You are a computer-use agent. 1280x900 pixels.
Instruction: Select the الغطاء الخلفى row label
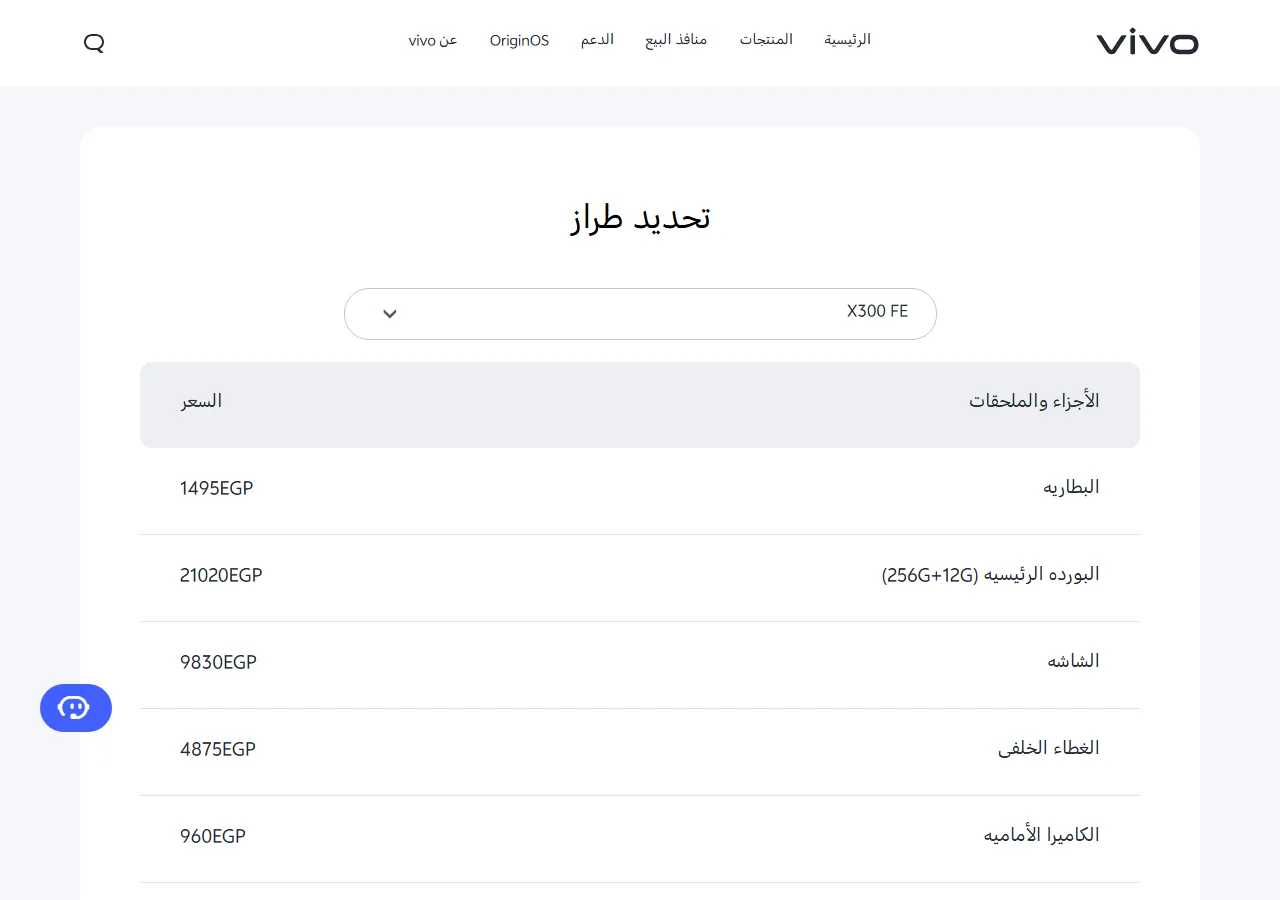[1048, 749]
